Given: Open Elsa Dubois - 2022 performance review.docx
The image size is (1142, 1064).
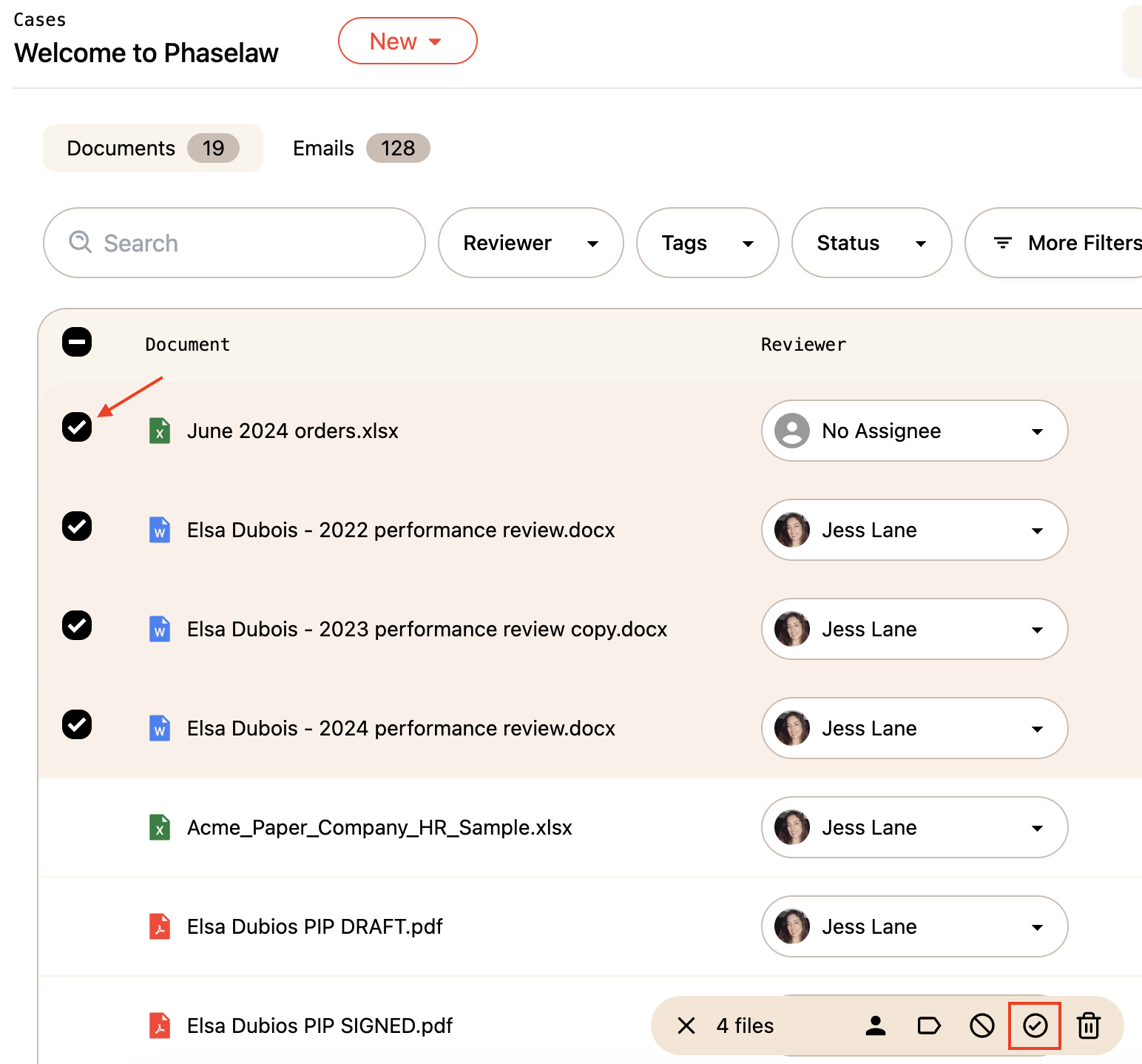Looking at the screenshot, I should tap(401, 530).
